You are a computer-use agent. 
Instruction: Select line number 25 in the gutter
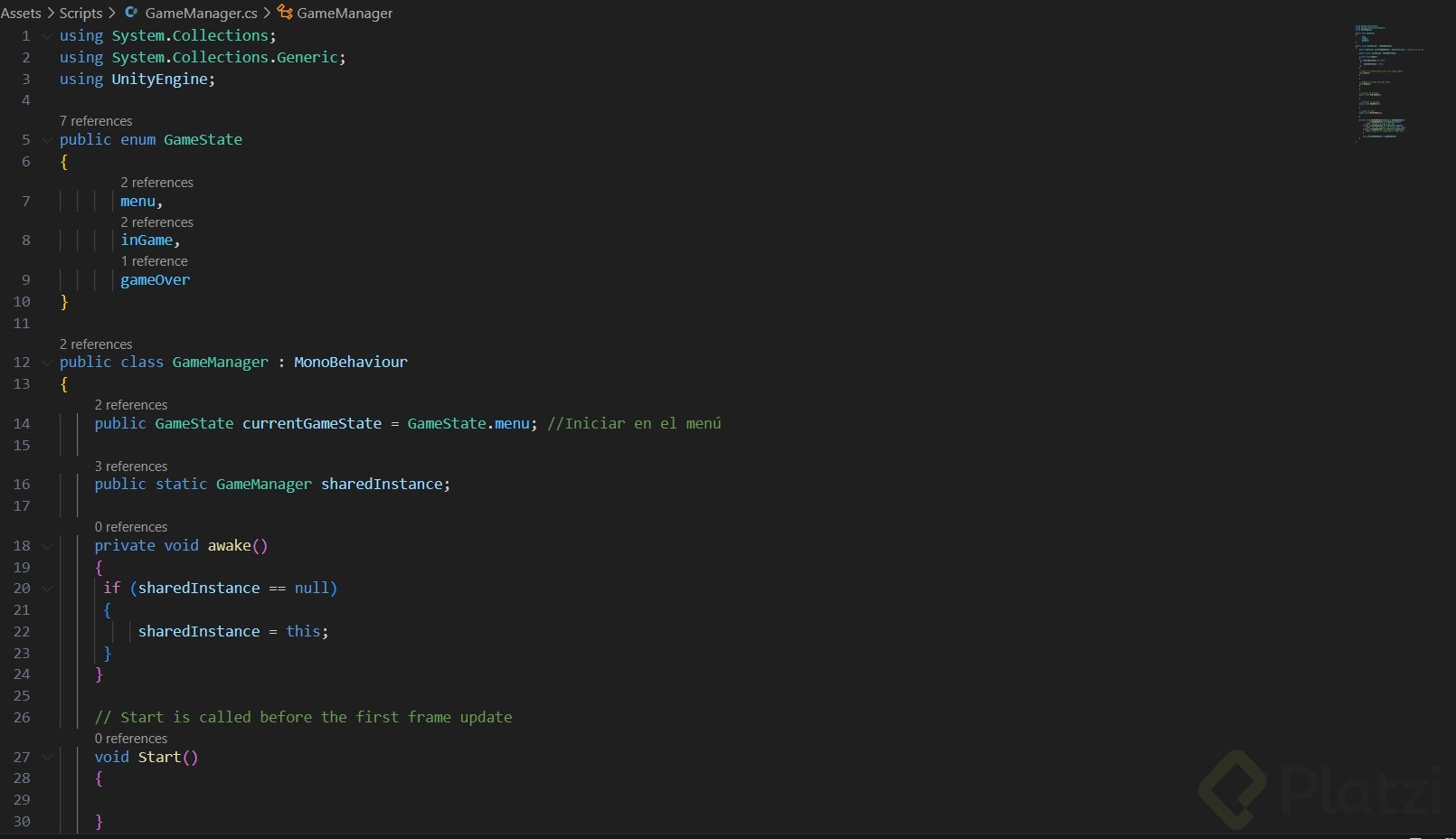pyautogui.click(x=22, y=695)
